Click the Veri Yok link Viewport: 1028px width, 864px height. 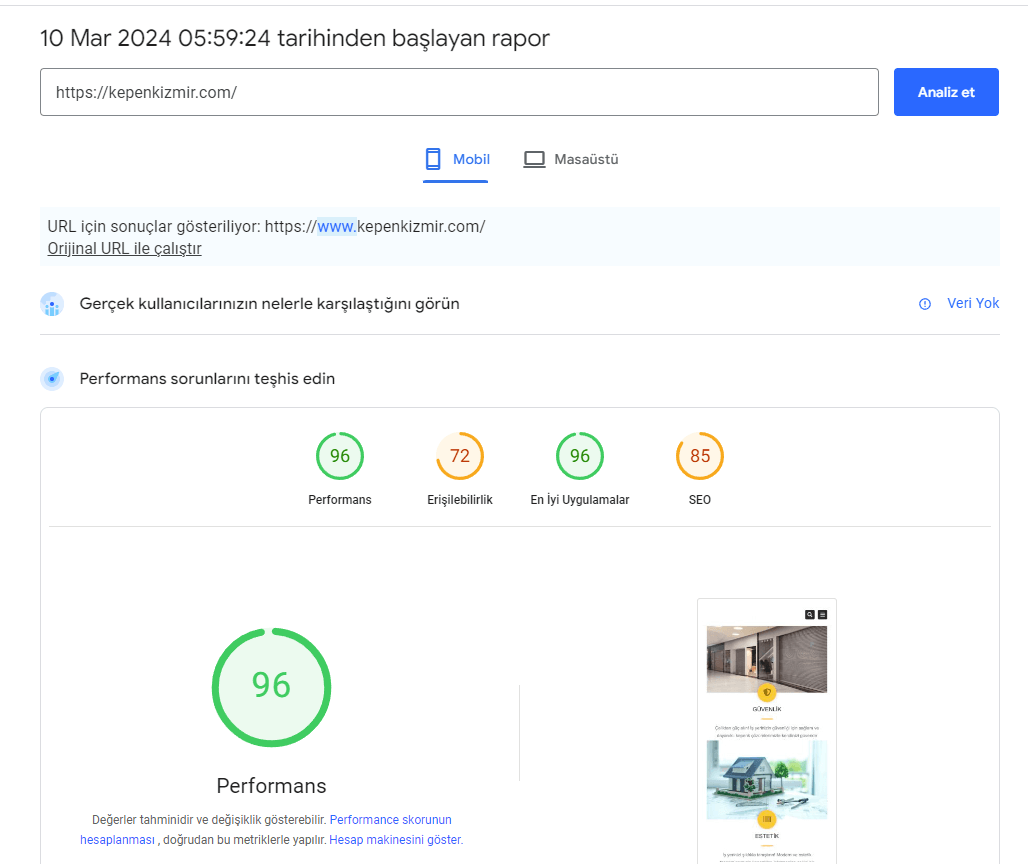[x=972, y=303]
